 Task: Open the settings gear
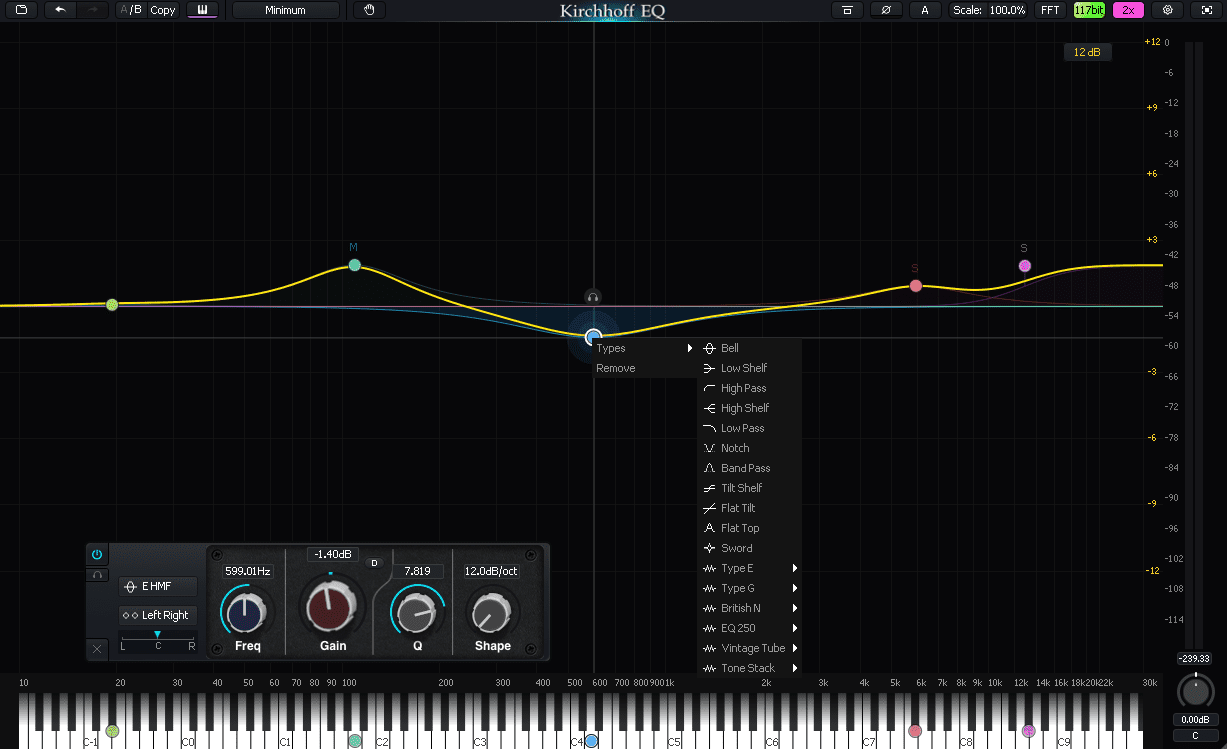coord(1167,10)
